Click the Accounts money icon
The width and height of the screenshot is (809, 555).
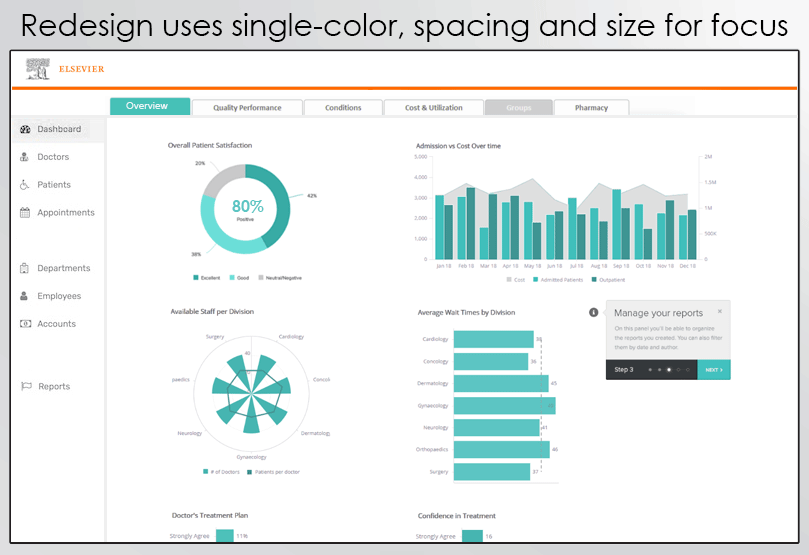25,324
